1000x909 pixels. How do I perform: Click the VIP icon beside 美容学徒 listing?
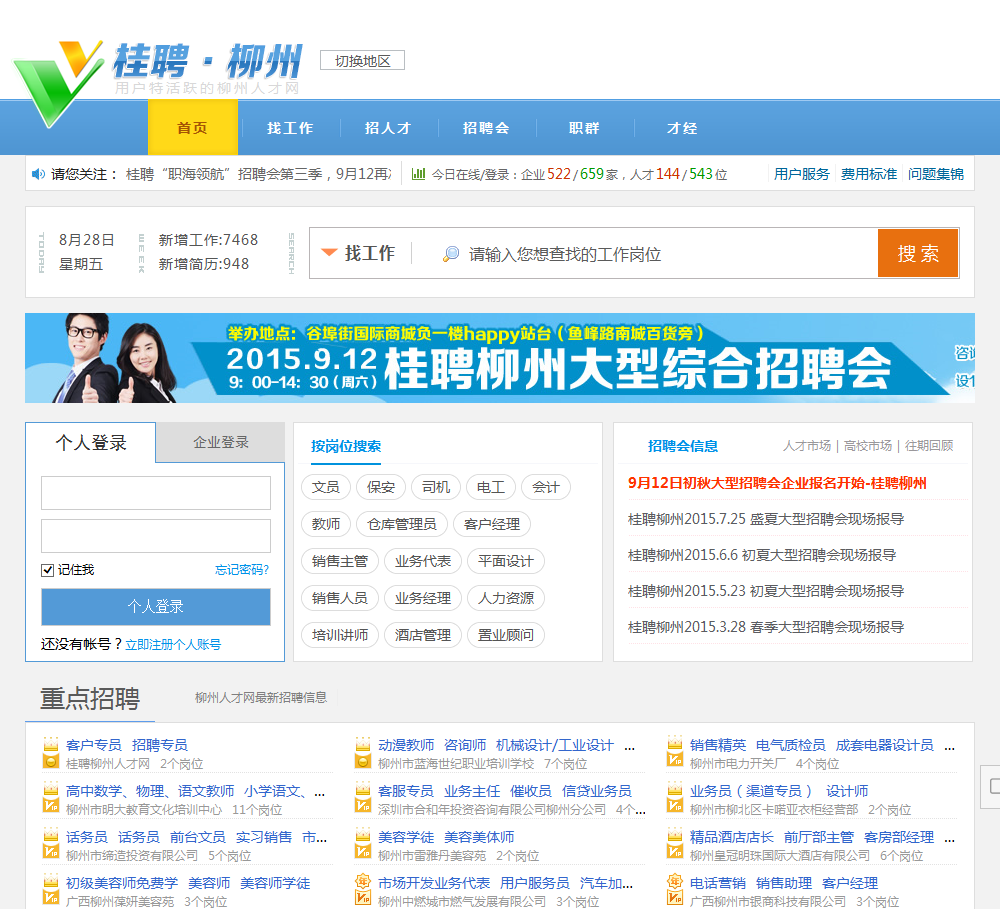pyautogui.click(x=363, y=851)
